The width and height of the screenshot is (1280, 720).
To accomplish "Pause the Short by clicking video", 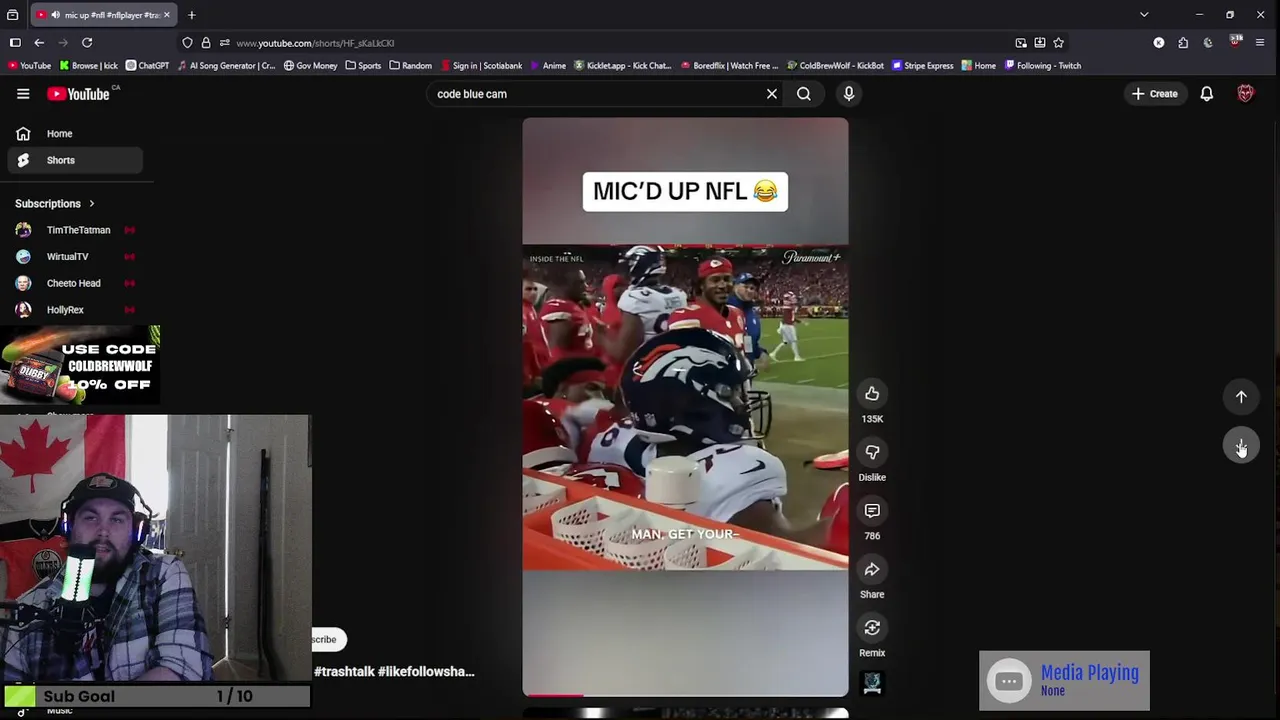I will point(685,407).
